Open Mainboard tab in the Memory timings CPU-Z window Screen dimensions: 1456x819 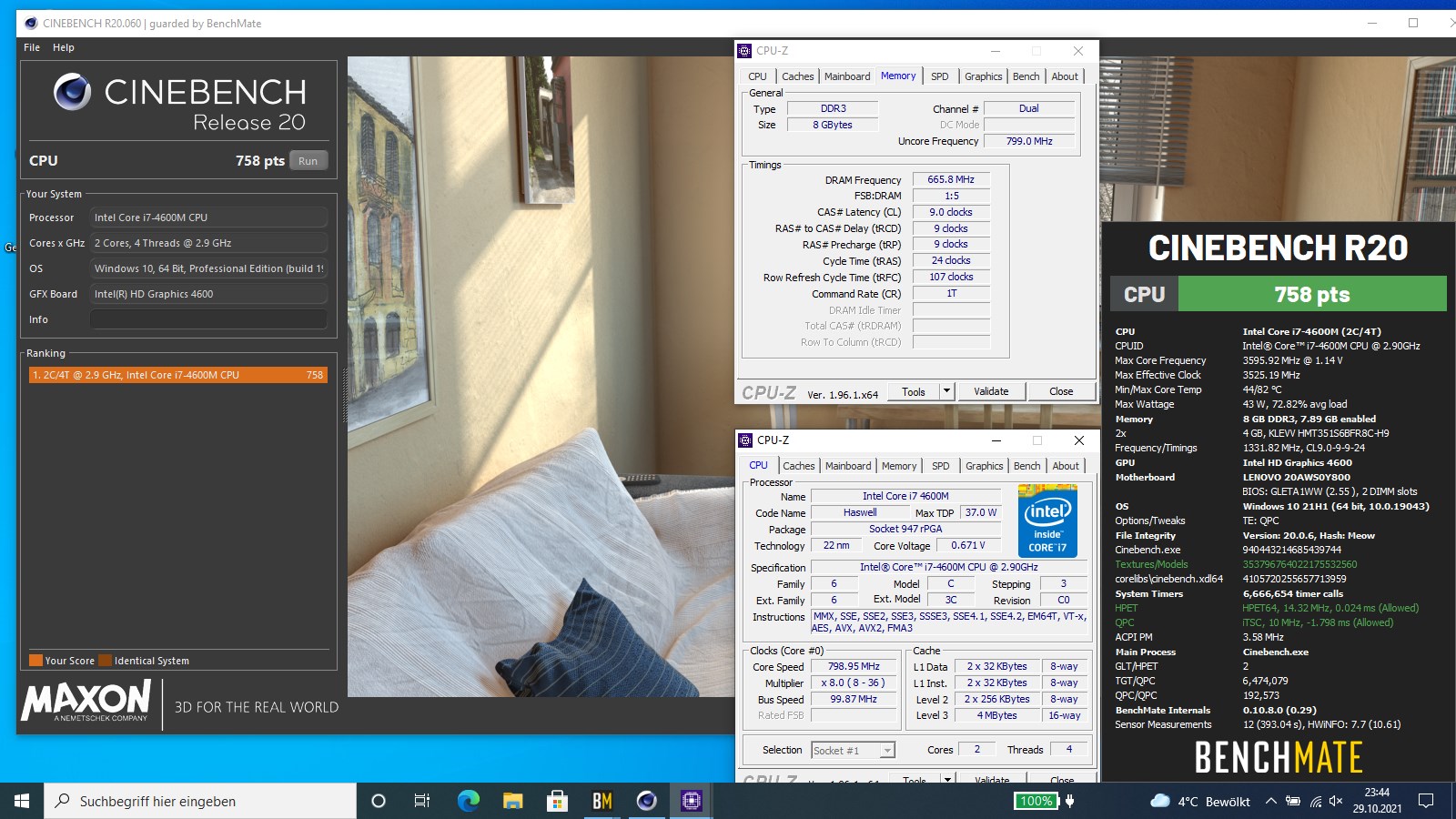pyautogui.click(x=847, y=76)
